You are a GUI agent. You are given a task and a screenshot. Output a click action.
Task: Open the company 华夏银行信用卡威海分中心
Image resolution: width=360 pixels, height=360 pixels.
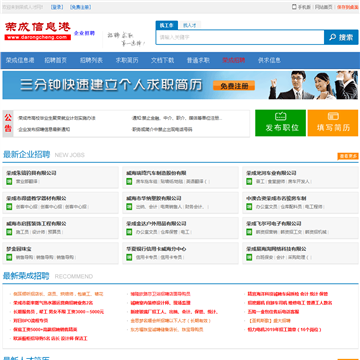(x=156, y=249)
